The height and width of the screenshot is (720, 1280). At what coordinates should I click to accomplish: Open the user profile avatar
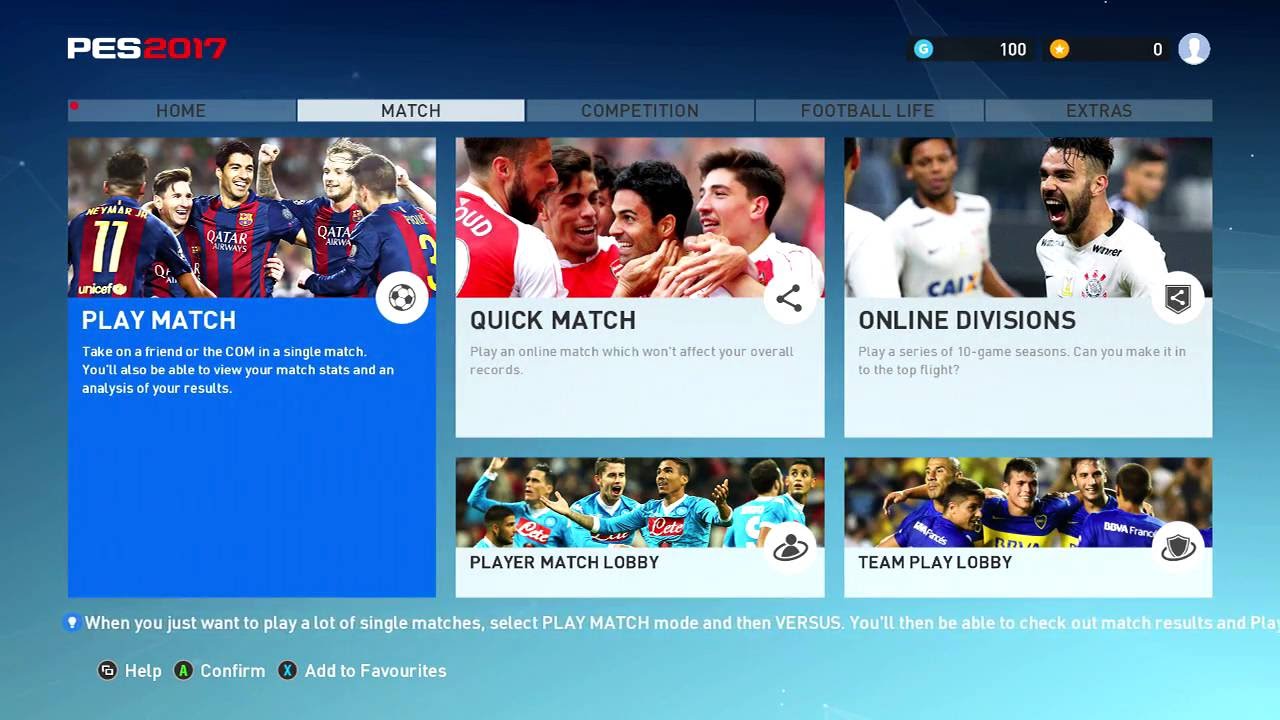1194,48
